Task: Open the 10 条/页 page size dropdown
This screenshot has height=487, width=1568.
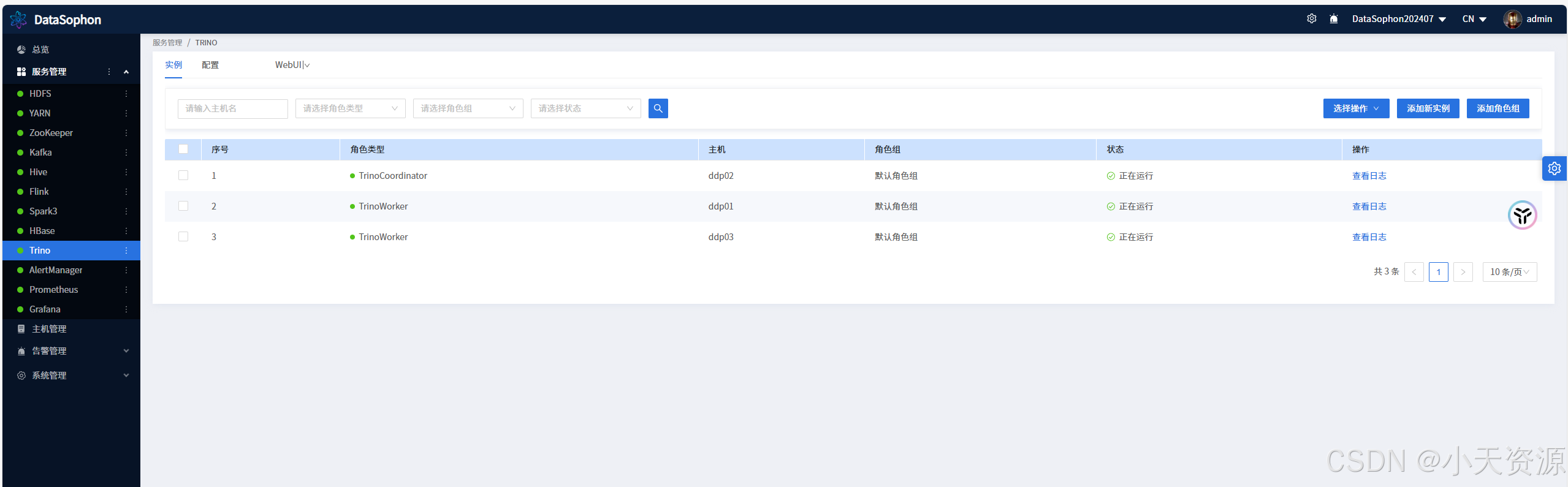Action: click(1509, 272)
